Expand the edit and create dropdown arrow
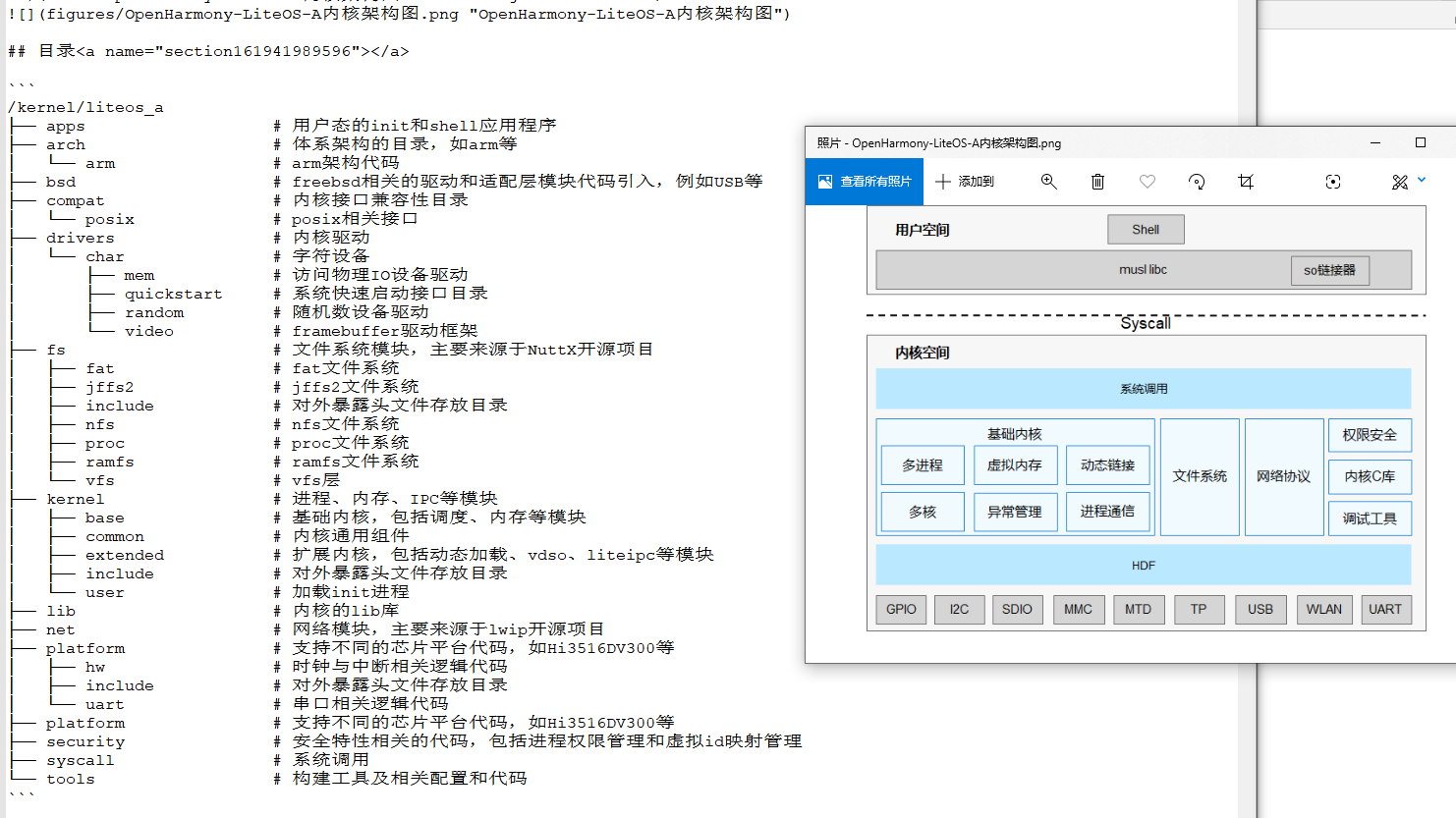The image size is (1456, 818). [x=1422, y=180]
